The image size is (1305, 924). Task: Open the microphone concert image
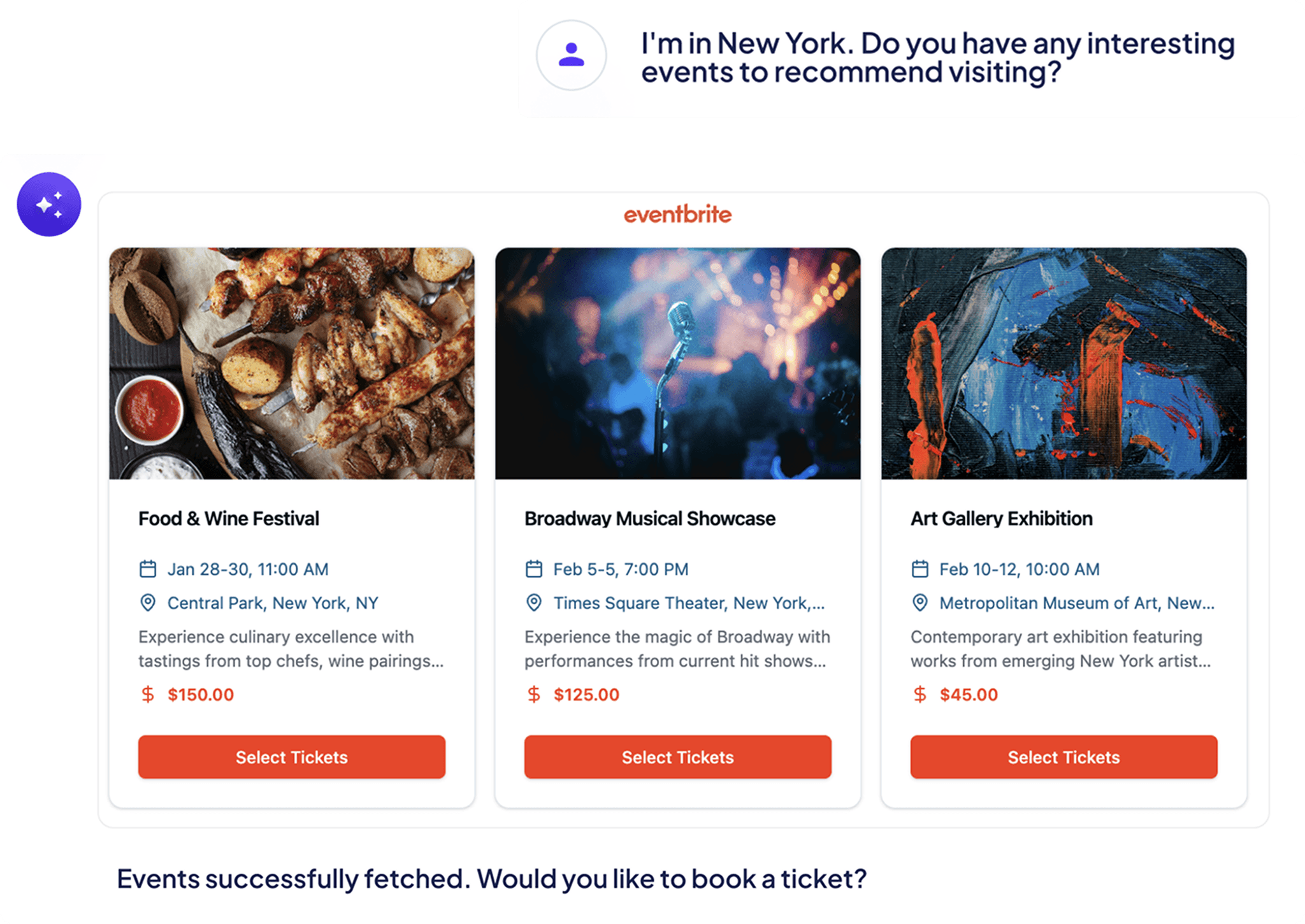coord(678,363)
